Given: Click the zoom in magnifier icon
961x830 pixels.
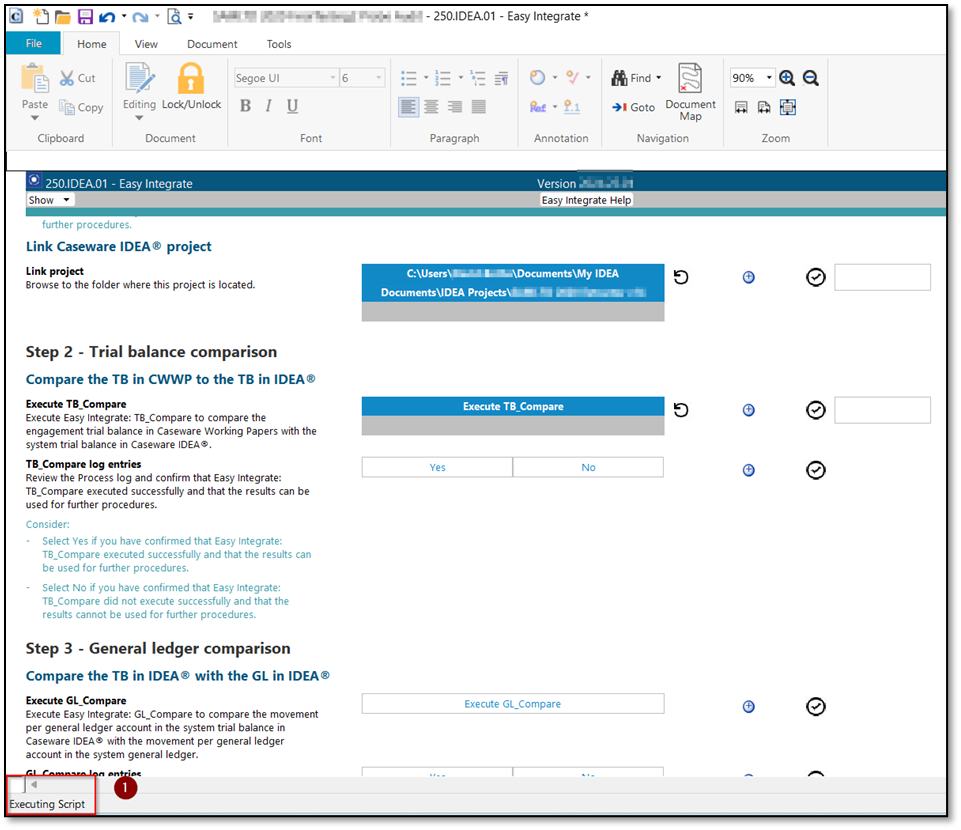Looking at the screenshot, I should click(x=787, y=78).
